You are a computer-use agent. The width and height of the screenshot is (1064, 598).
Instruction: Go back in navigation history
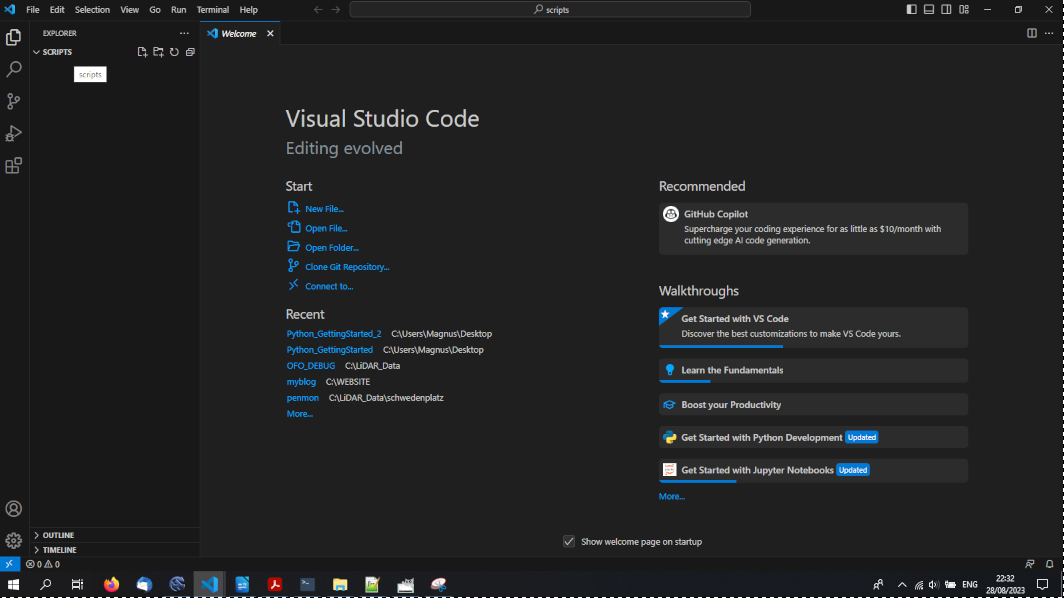coord(318,10)
